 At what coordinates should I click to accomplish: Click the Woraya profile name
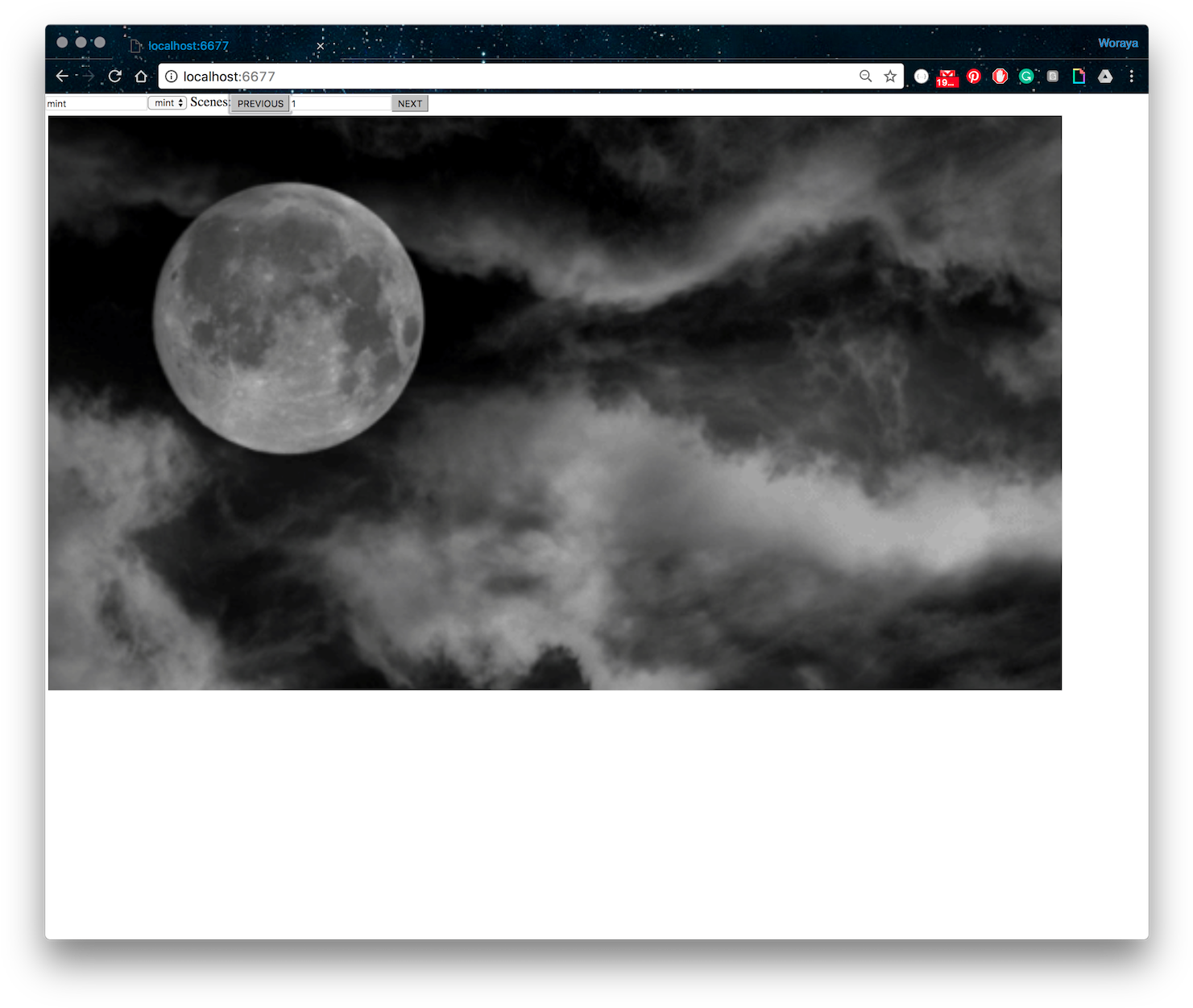1118,44
